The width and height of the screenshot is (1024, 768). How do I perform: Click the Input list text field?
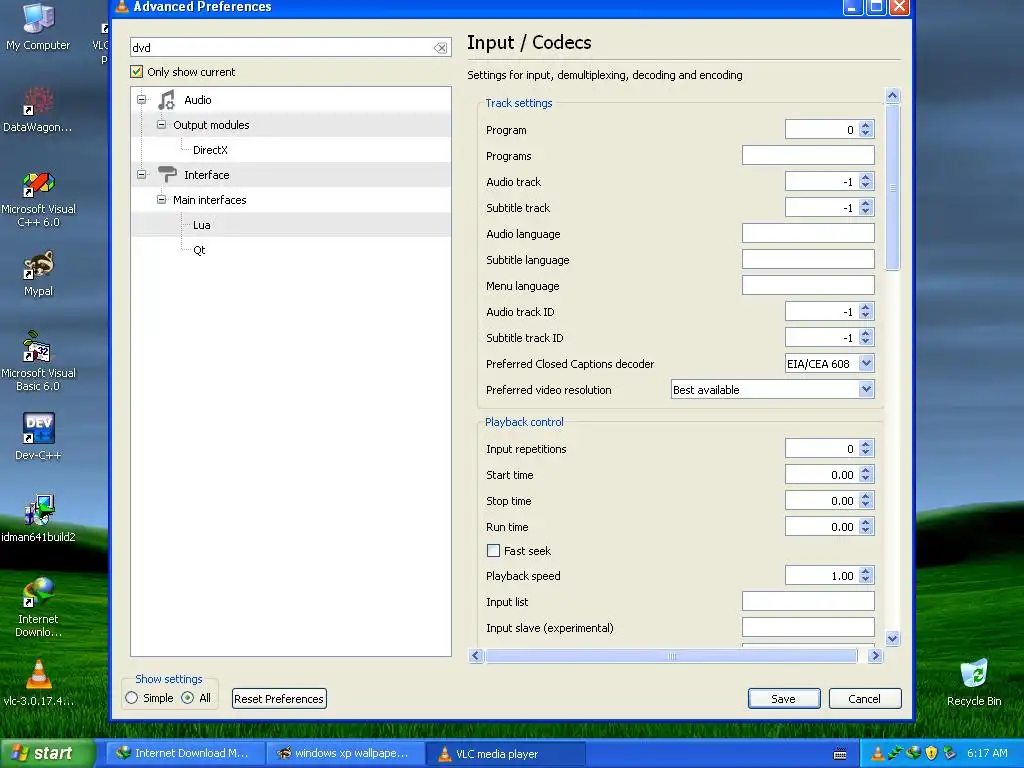click(808, 601)
